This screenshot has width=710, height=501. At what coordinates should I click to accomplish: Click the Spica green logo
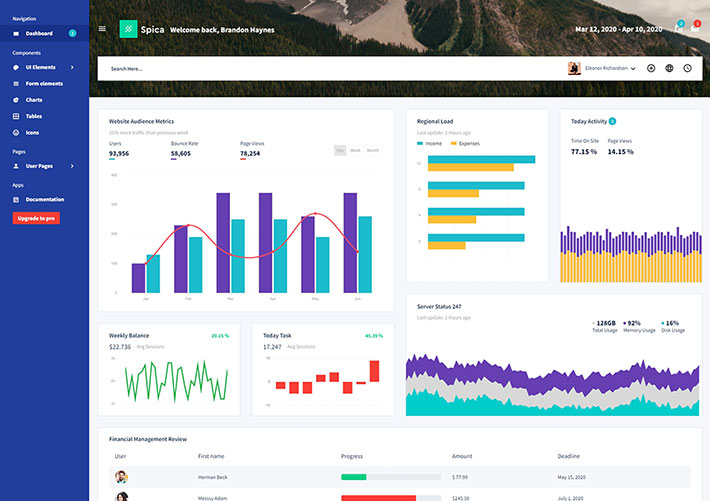[129, 29]
